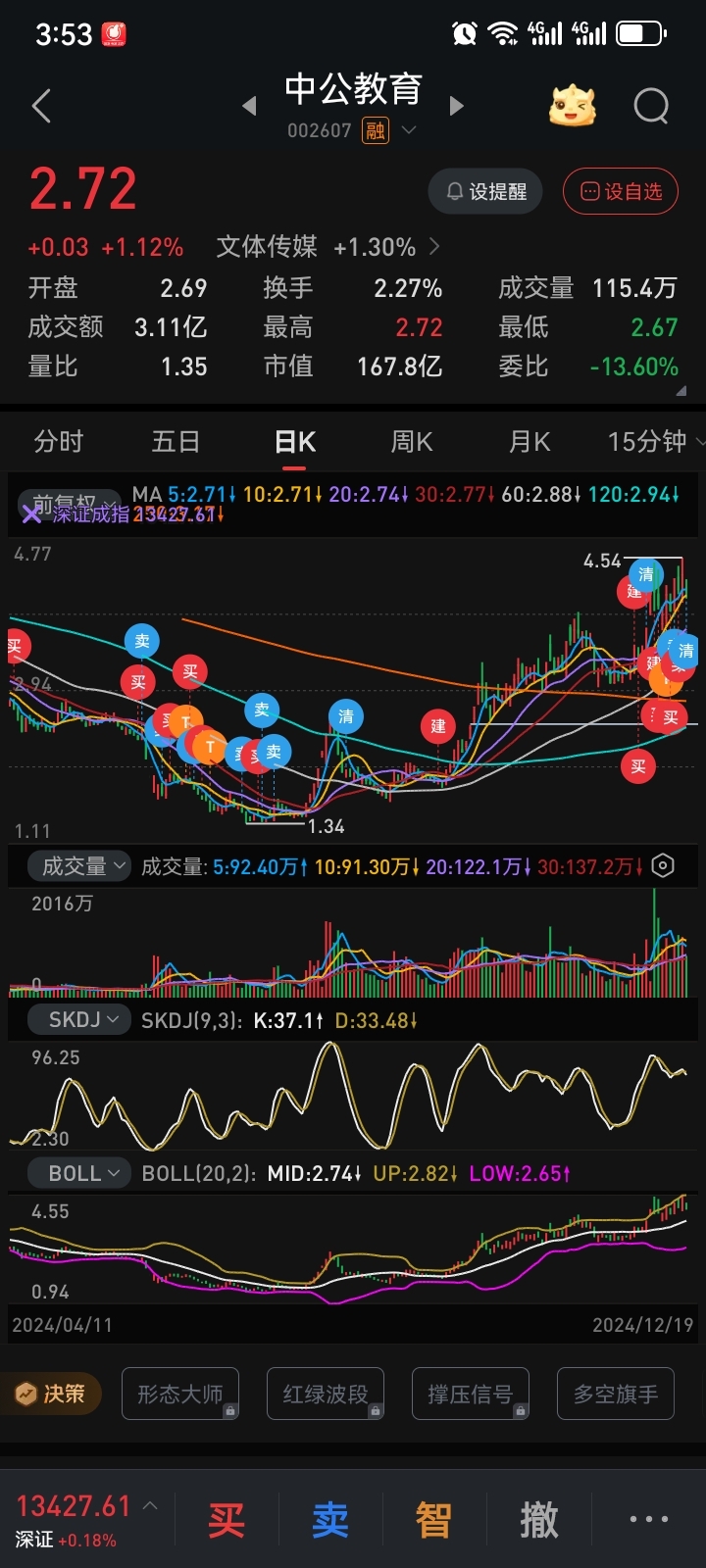Viewport: 706px width, 1568px height.
Task: Tap the MA moving average legend
Action: coord(147,494)
